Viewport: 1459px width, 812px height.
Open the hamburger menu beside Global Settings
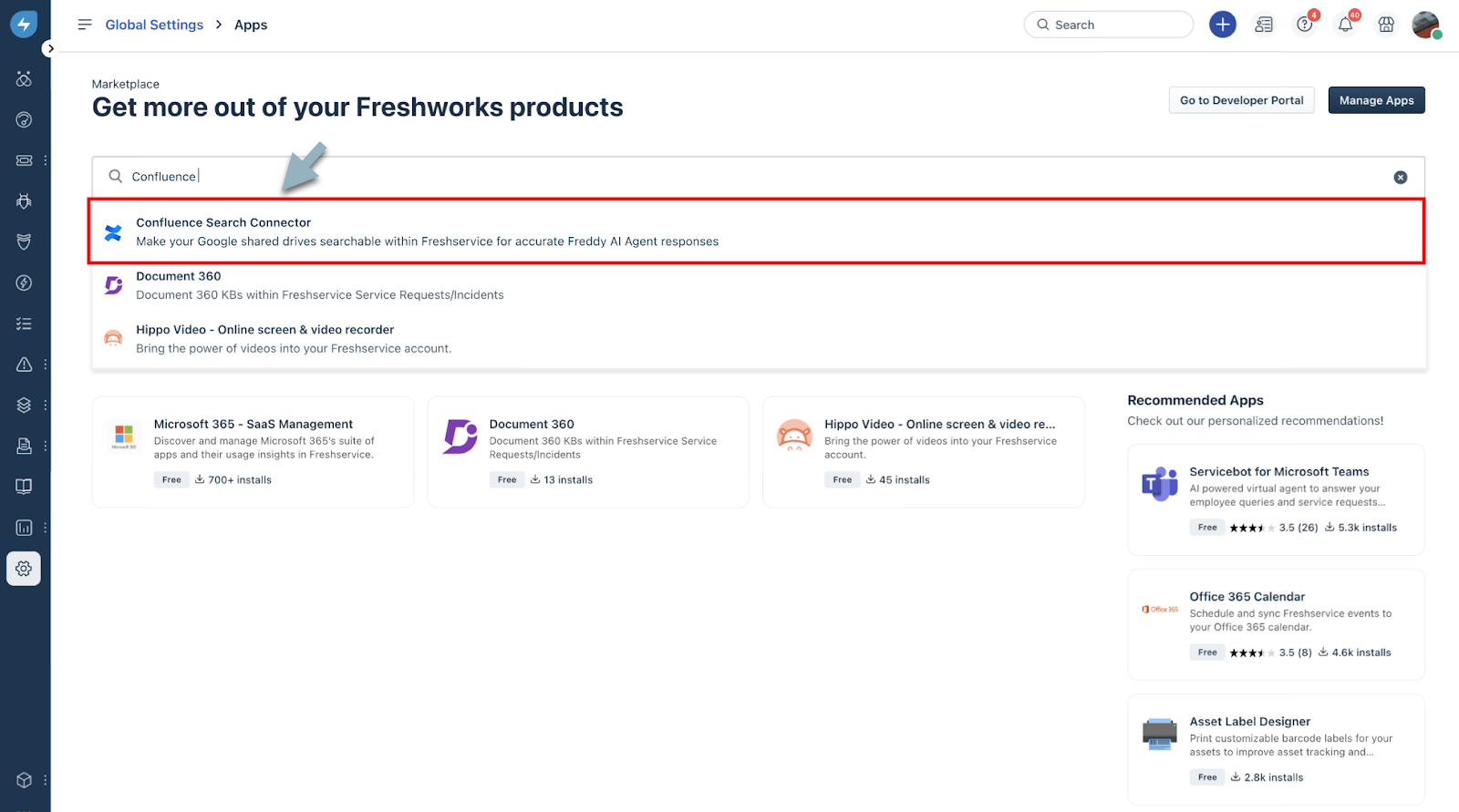coord(85,25)
